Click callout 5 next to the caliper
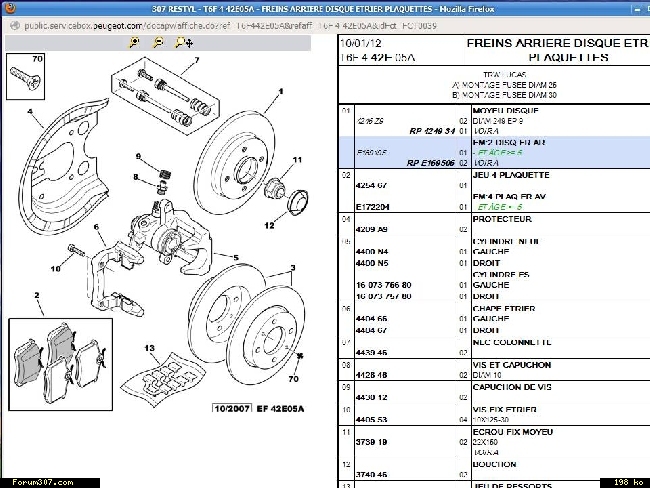The height and width of the screenshot is (488, 650). pos(236,257)
